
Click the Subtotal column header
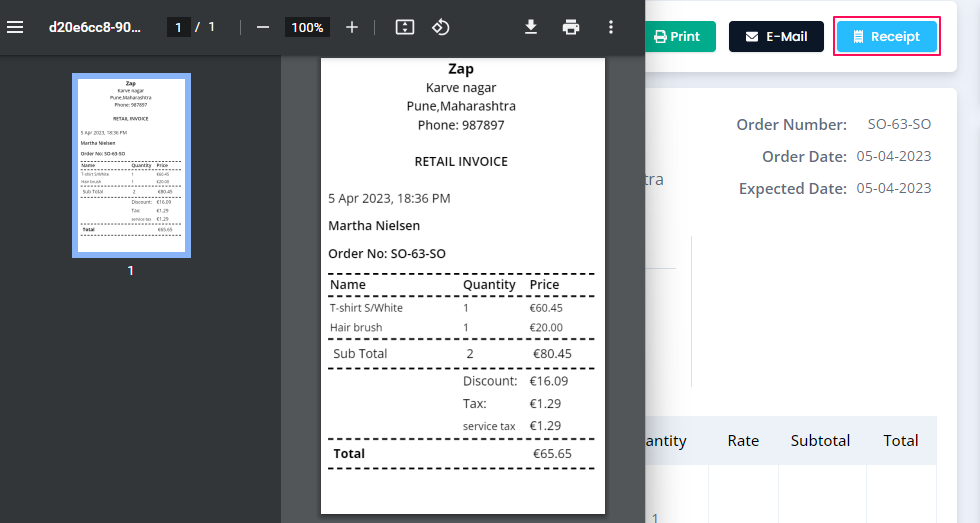820,441
